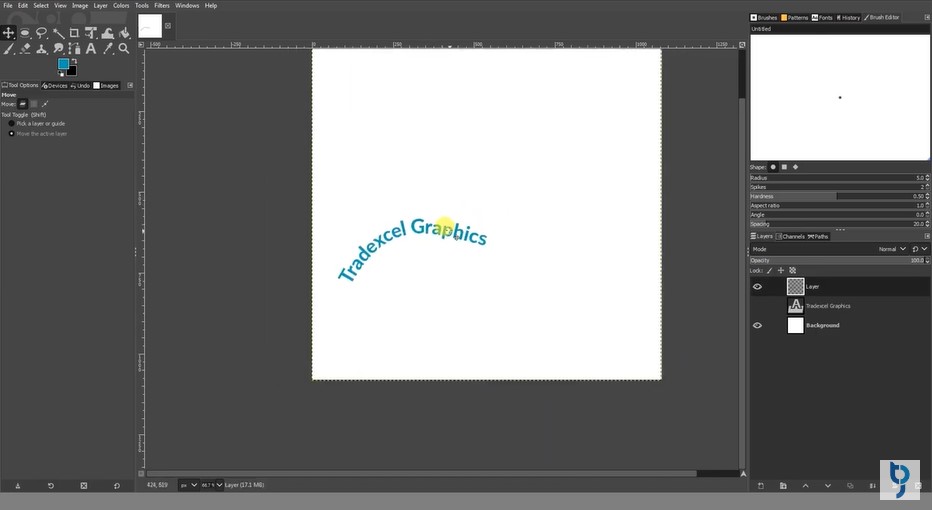Open the Tool Options tab

pos(20,85)
